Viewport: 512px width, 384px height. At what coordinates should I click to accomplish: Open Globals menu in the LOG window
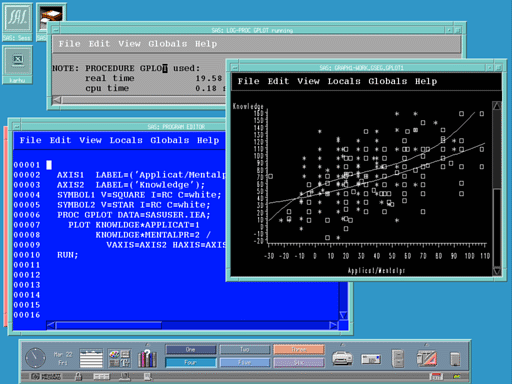168,44
